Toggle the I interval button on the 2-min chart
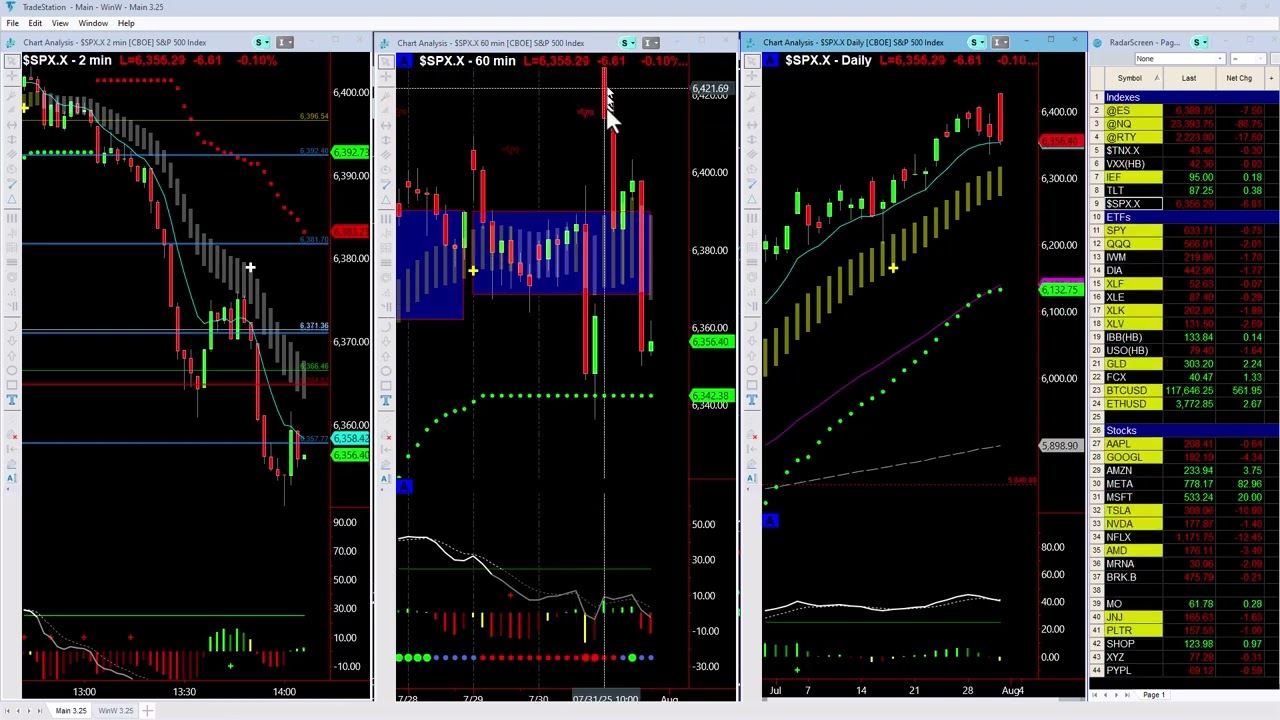Viewport: 1280px width, 720px height. (282, 42)
